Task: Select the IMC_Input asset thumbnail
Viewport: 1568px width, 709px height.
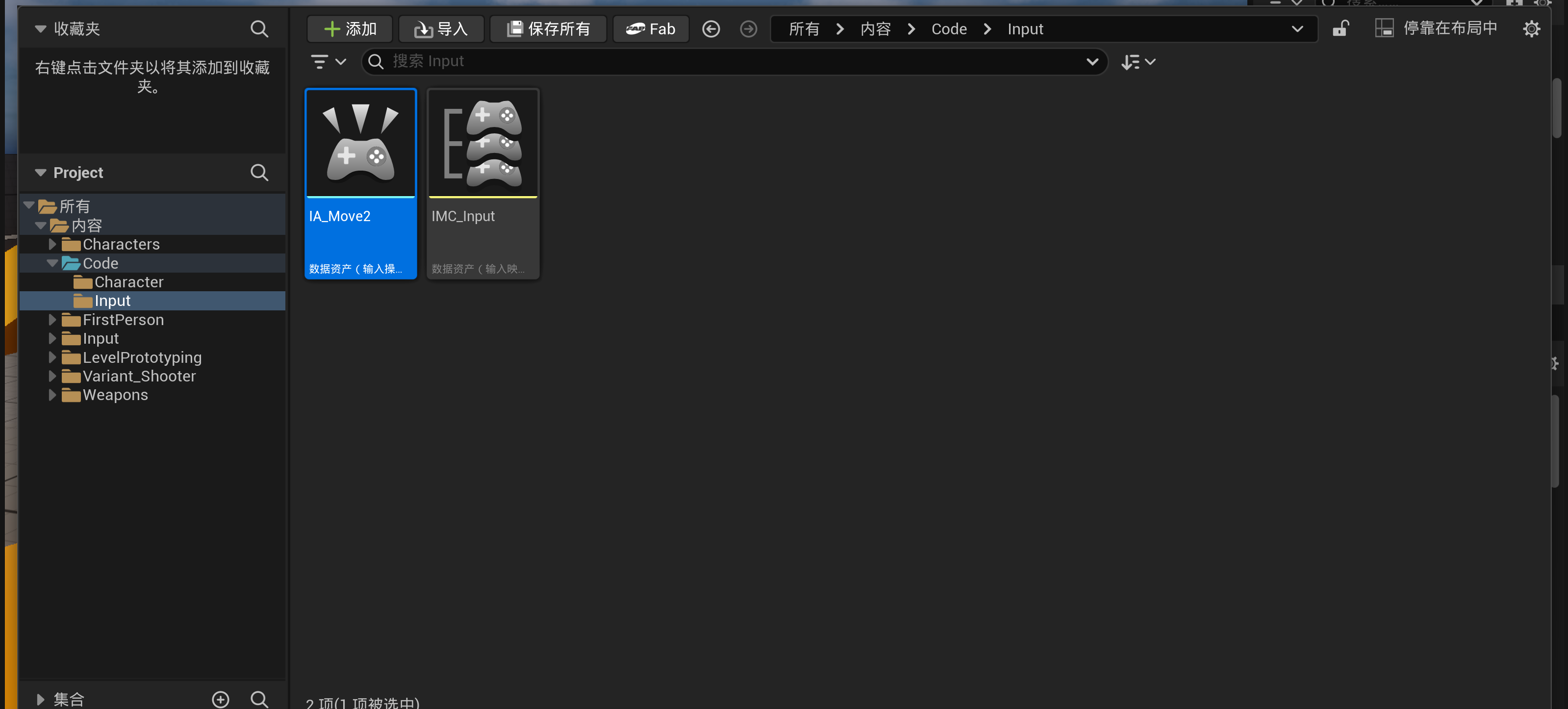Action: coord(482,144)
